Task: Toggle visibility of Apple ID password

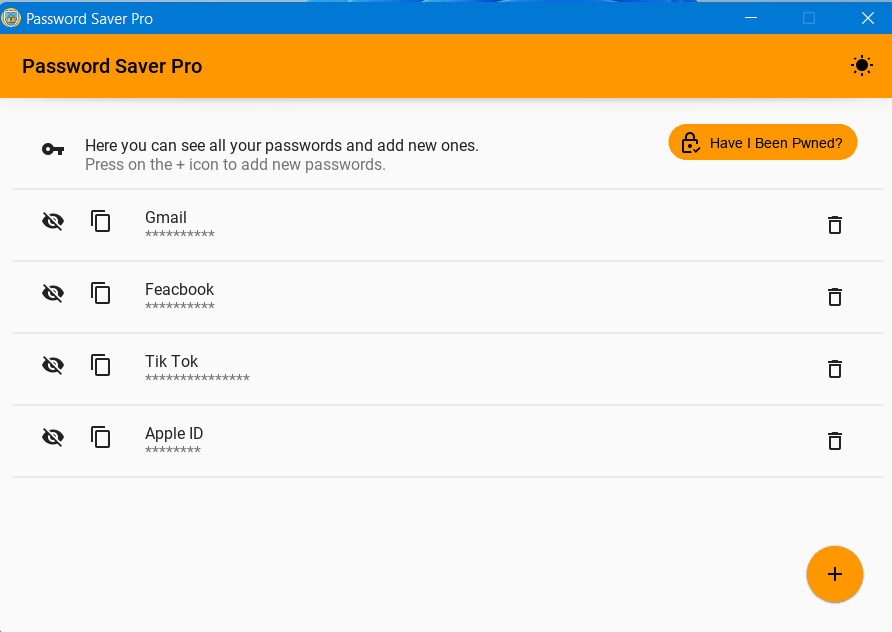Action: 53,437
